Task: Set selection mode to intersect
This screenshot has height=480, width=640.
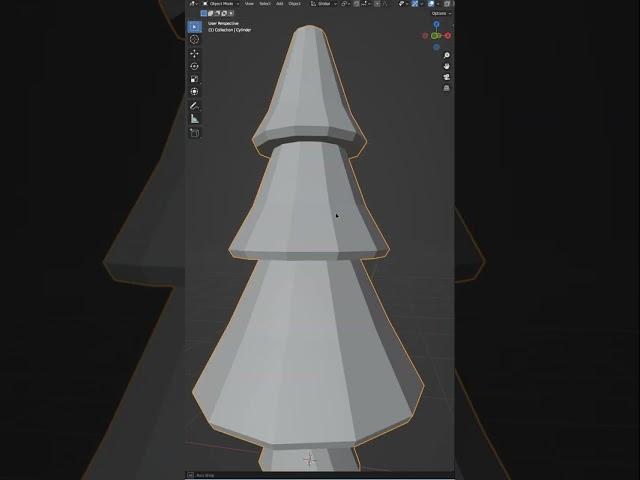Action: [x=231, y=13]
